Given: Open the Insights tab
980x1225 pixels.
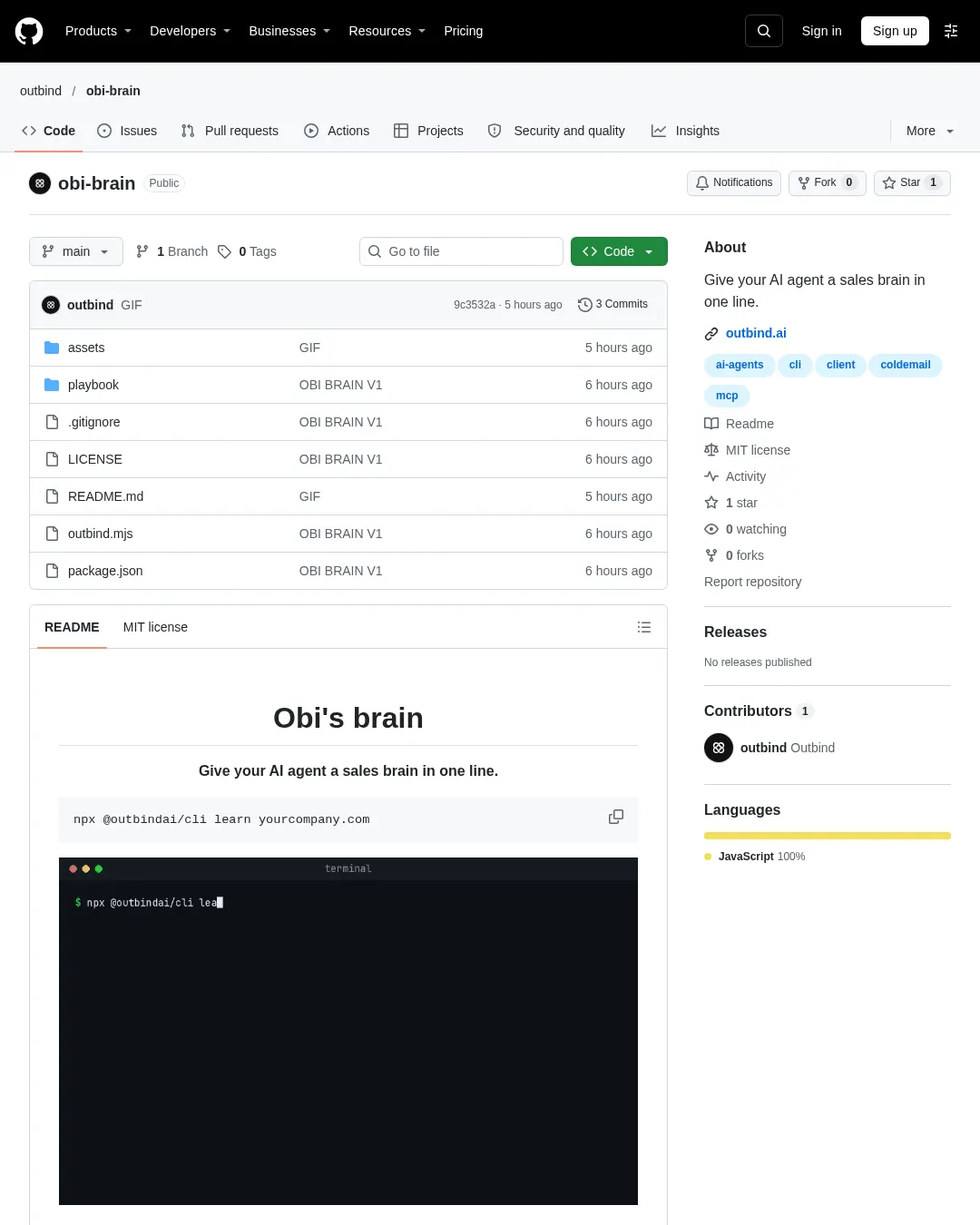Looking at the screenshot, I should tap(685, 131).
